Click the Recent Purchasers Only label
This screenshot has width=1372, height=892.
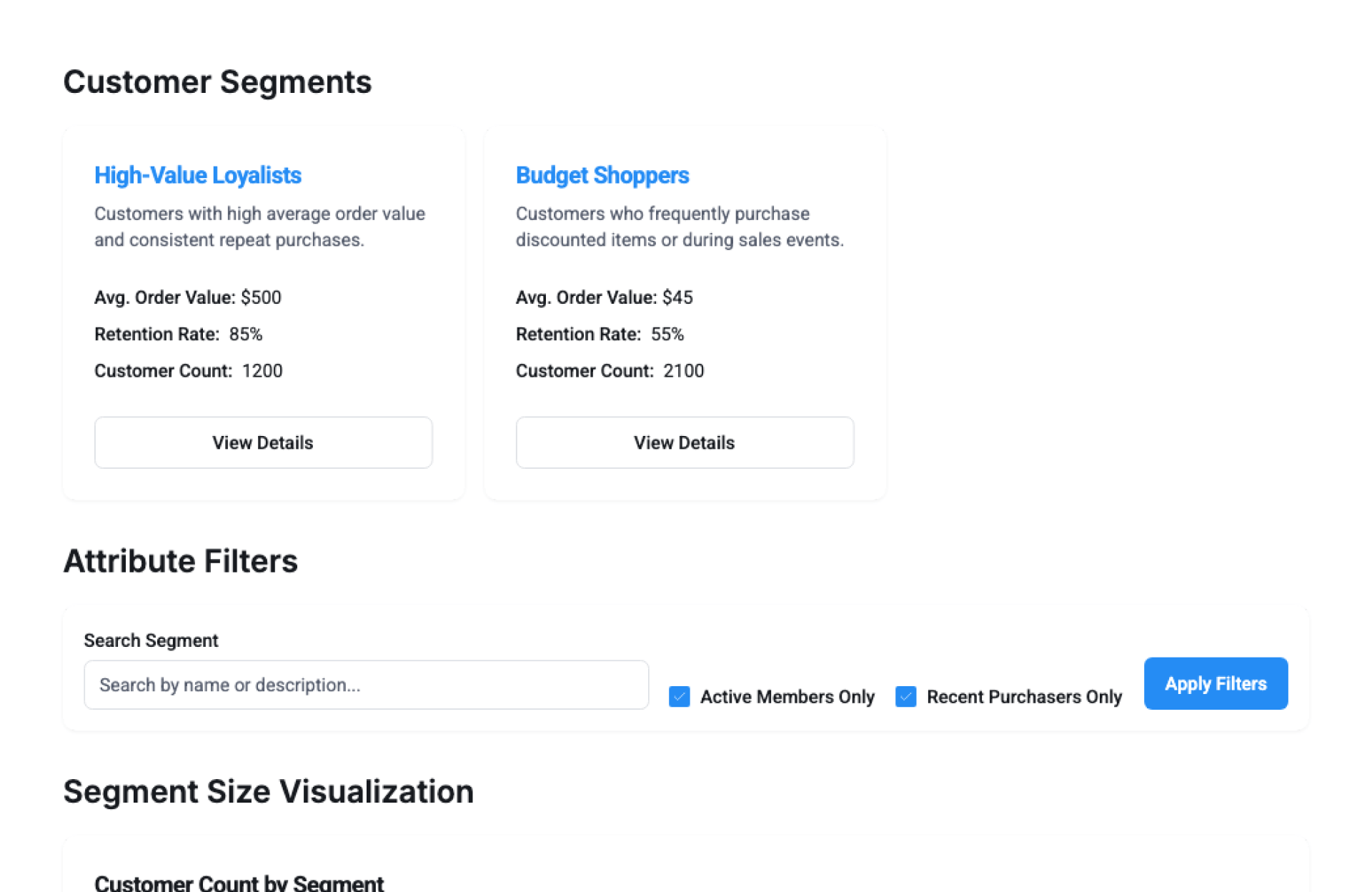[1023, 697]
